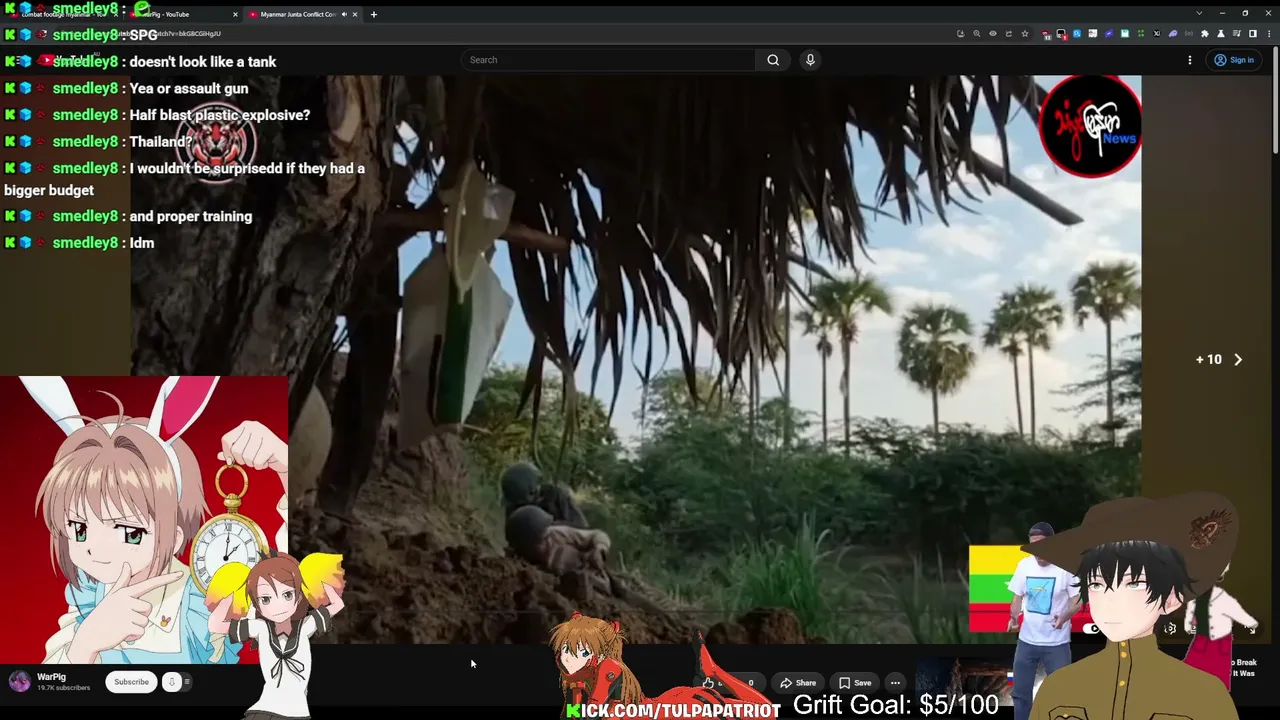Toggle the browser side panel
This screenshot has height=720, width=1280.
tap(1253, 34)
